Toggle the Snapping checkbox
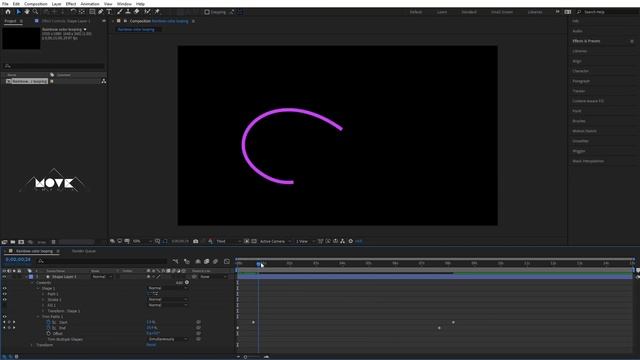640x360 pixels. [207, 12]
